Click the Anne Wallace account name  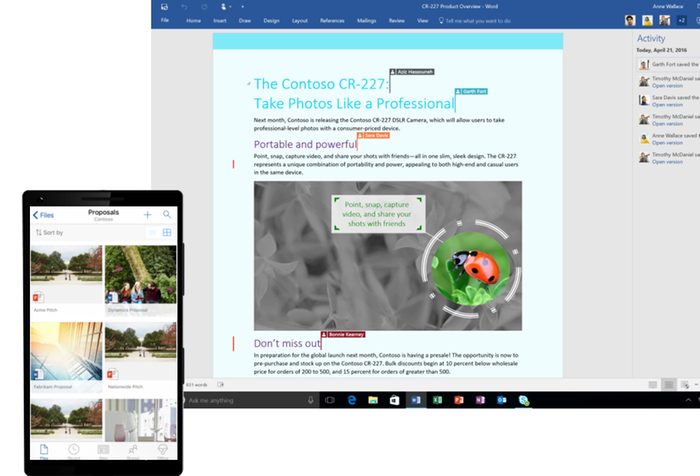(667, 6)
